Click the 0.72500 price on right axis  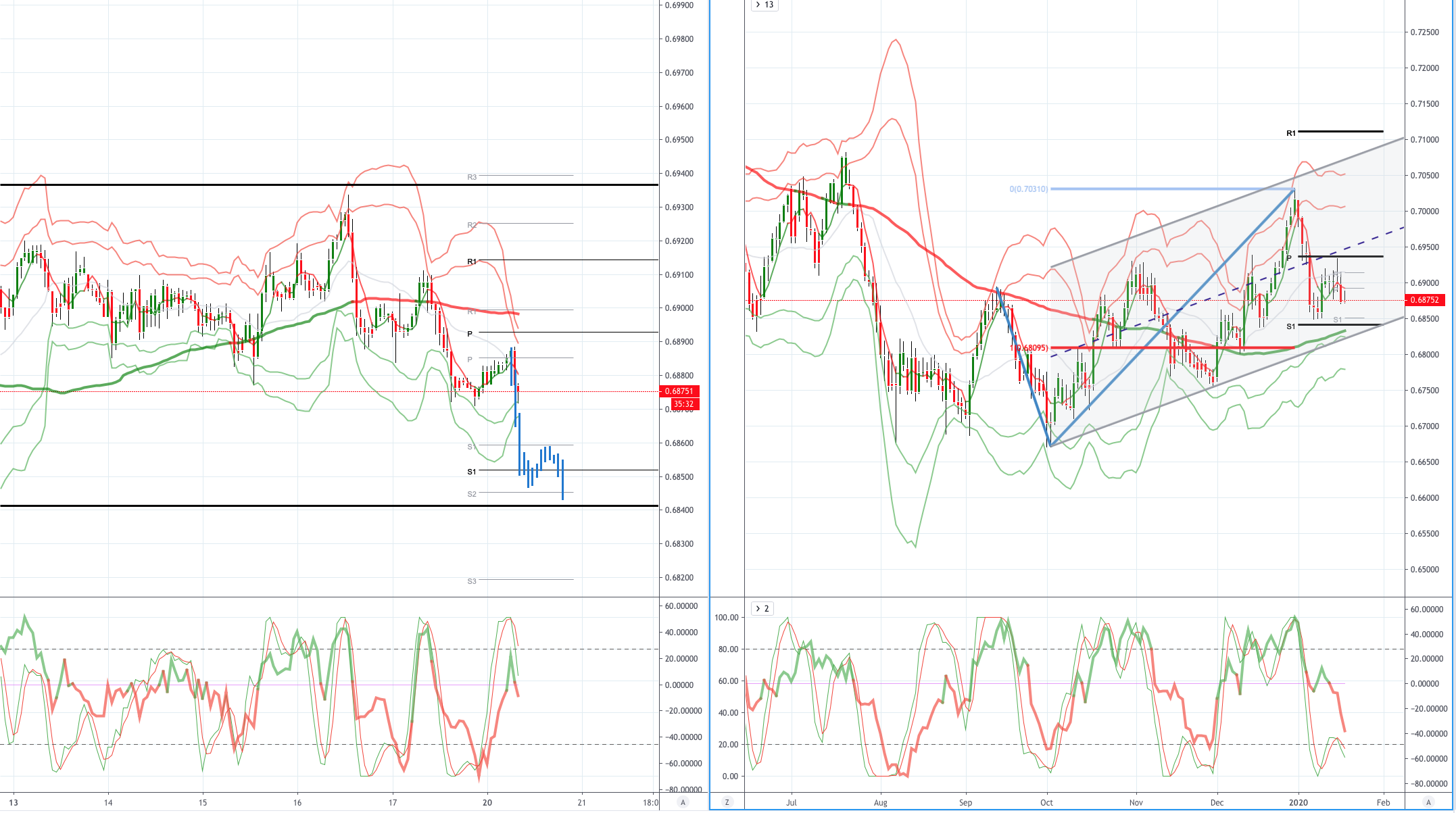1424,32
